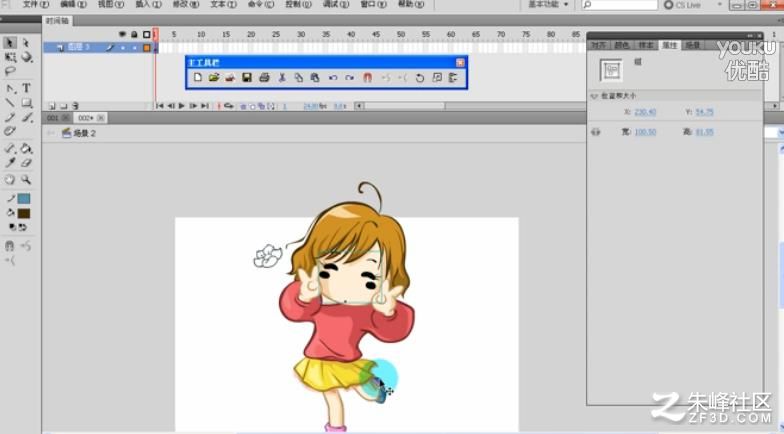
Task: Select the Free Transform tool
Action: click(10, 58)
